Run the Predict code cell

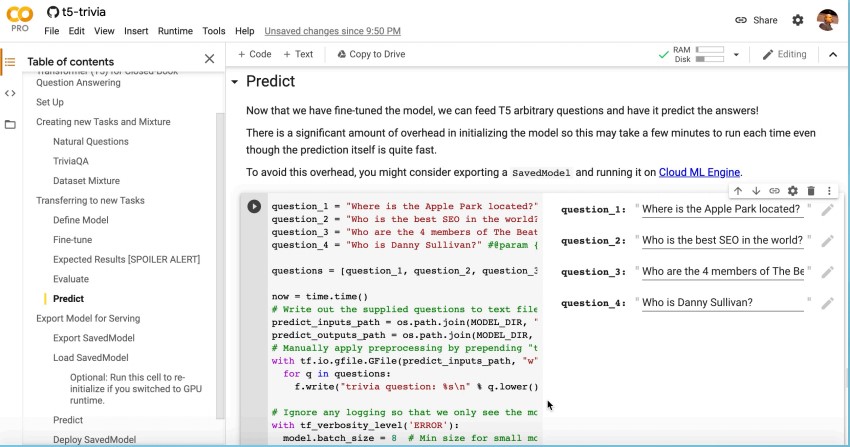click(254, 207)
